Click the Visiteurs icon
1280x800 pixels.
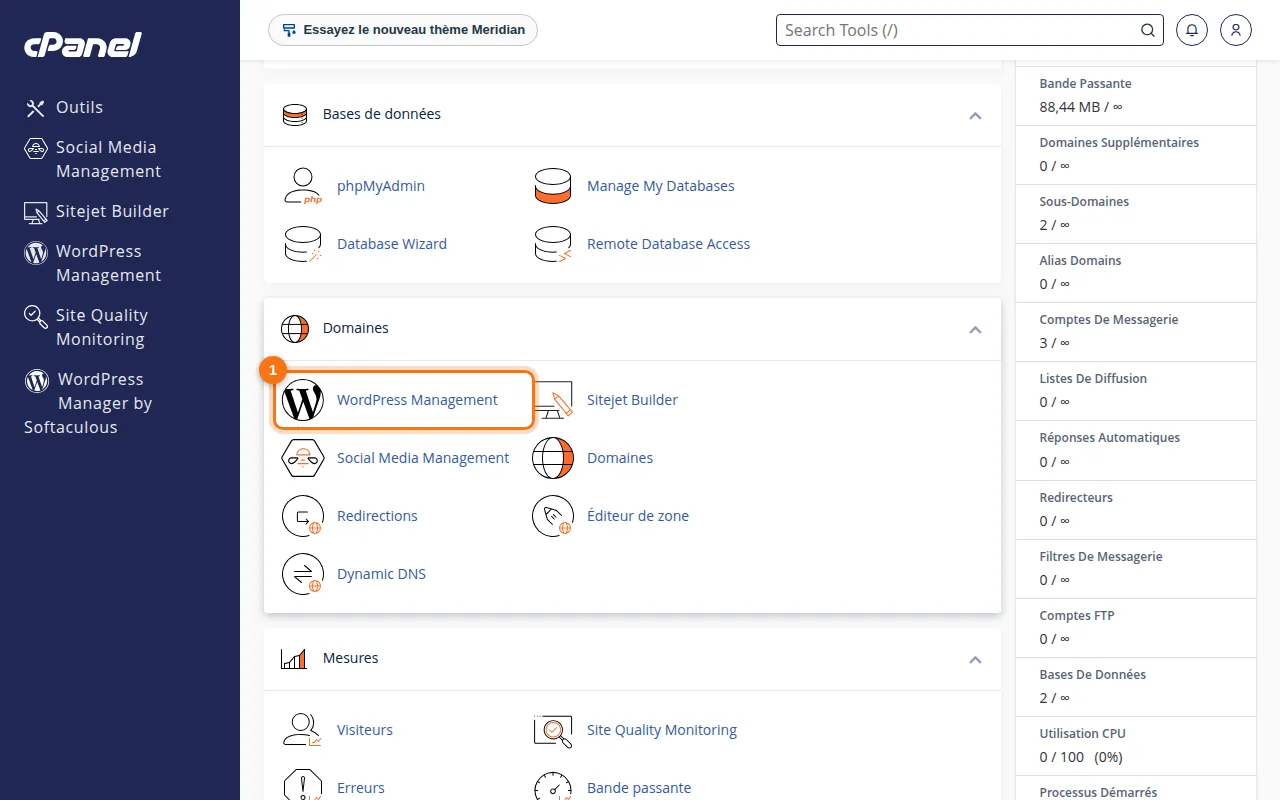pyautogui.click(x=302, y=730)
